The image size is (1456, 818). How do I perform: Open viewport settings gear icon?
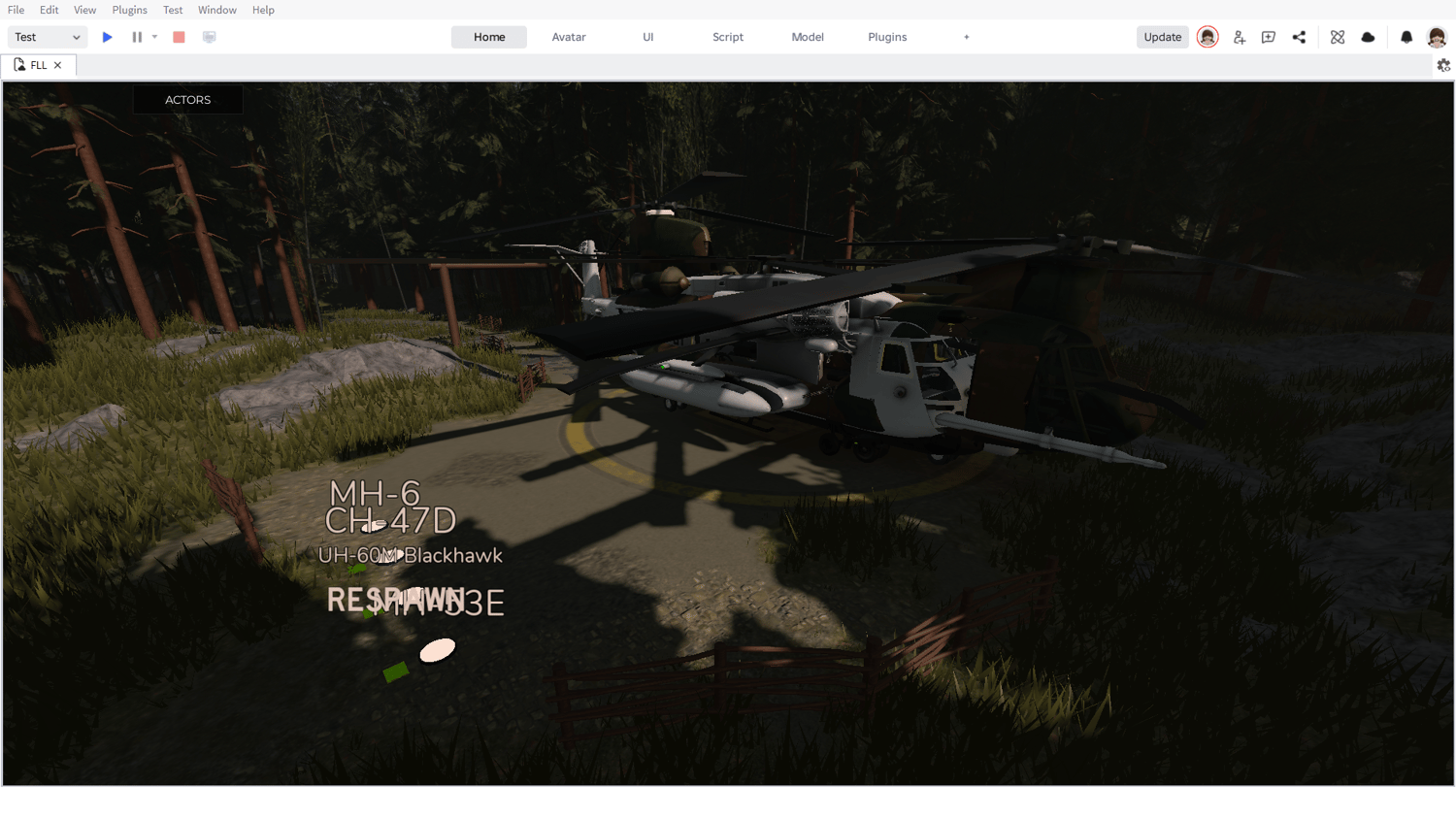tap(1443, 65)
